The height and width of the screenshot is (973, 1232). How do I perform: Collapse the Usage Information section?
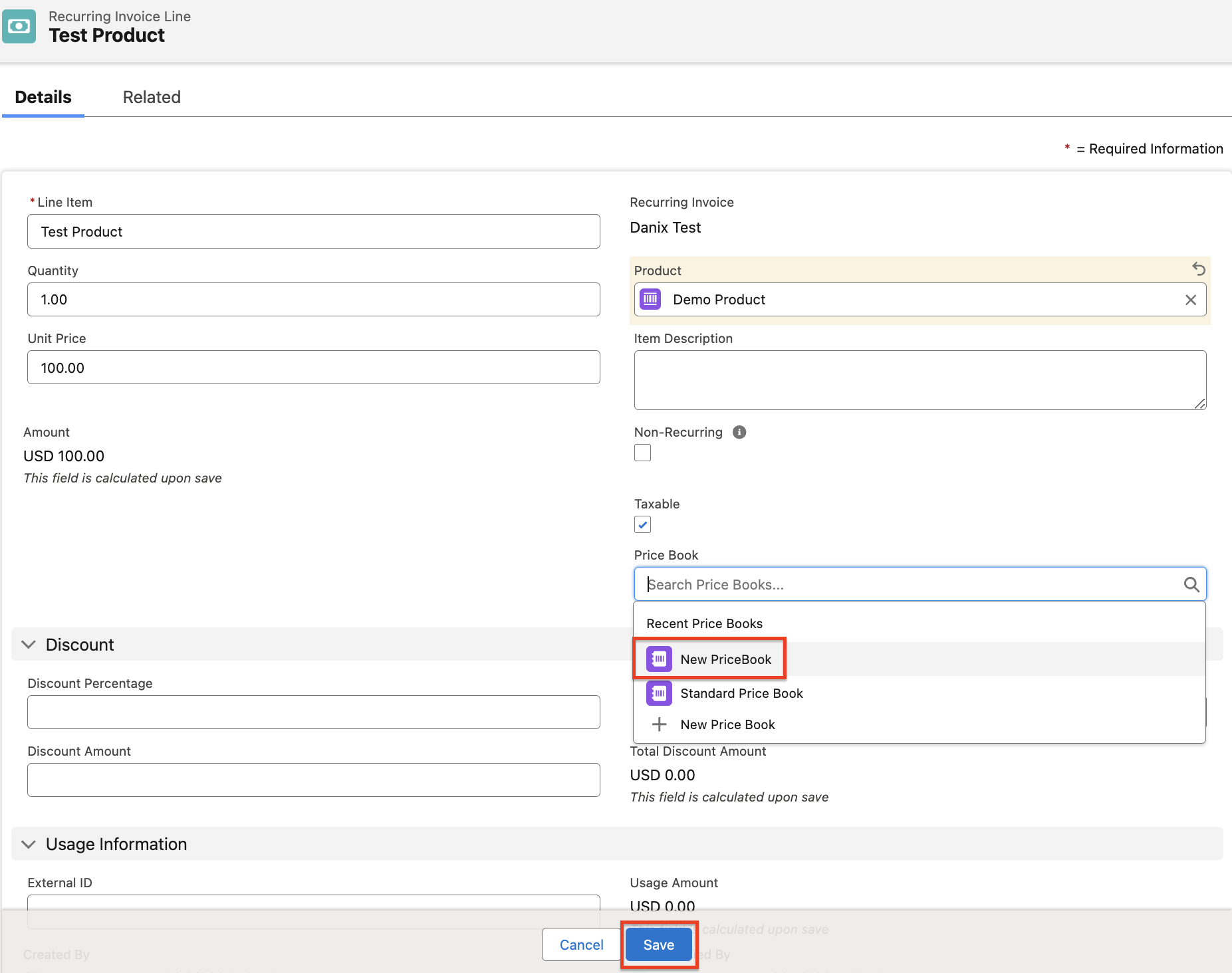[29, 844]
